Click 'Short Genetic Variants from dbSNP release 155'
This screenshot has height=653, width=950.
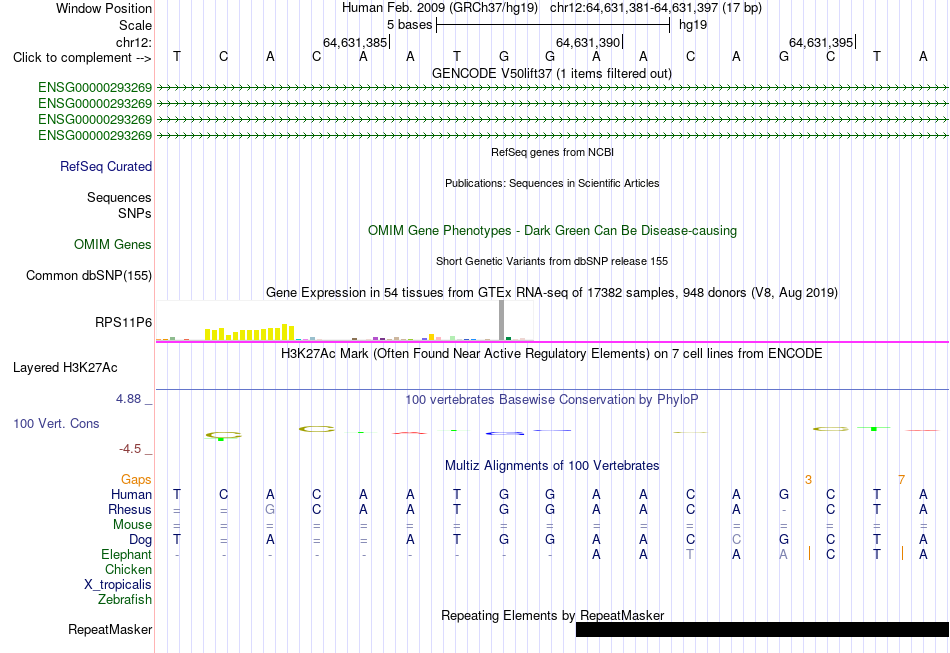[x=552, y=261]
